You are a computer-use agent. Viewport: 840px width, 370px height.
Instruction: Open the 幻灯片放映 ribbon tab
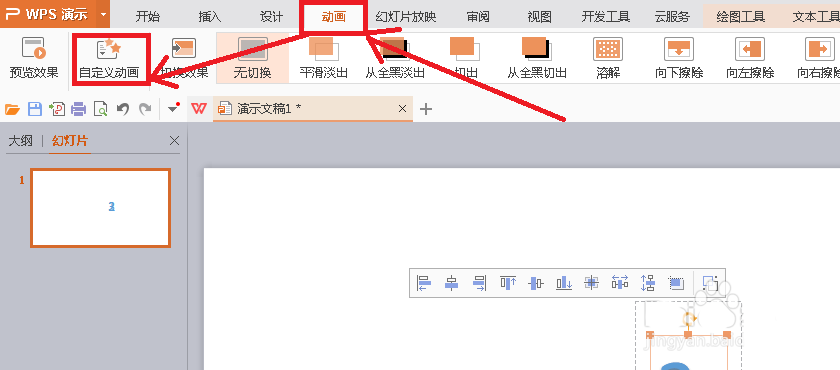406,17
